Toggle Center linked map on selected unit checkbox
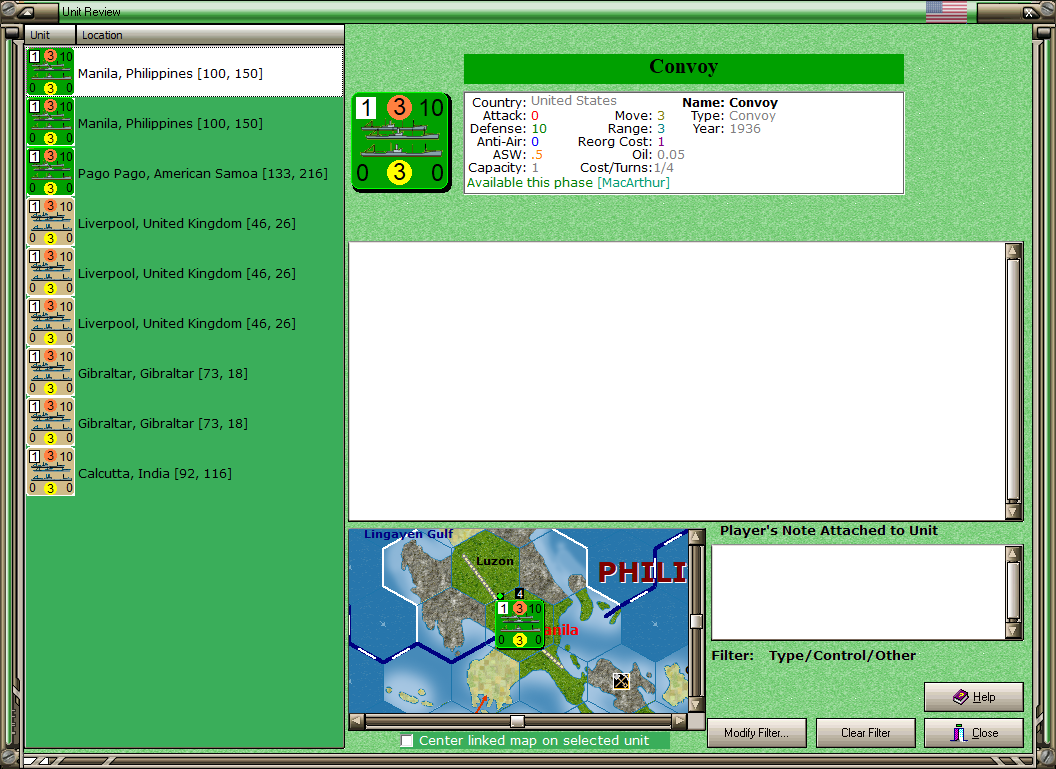 coord(407,741)
